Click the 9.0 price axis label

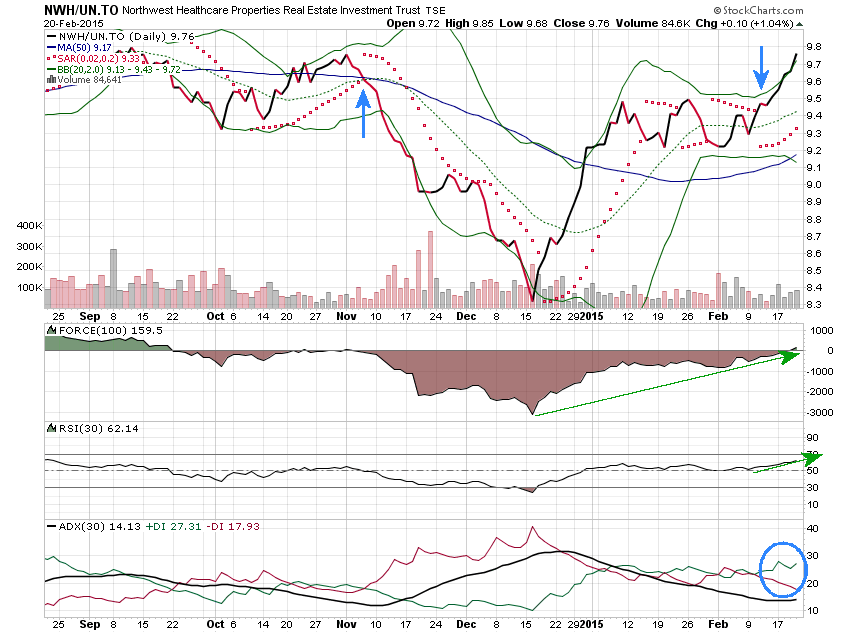(814, 185)
